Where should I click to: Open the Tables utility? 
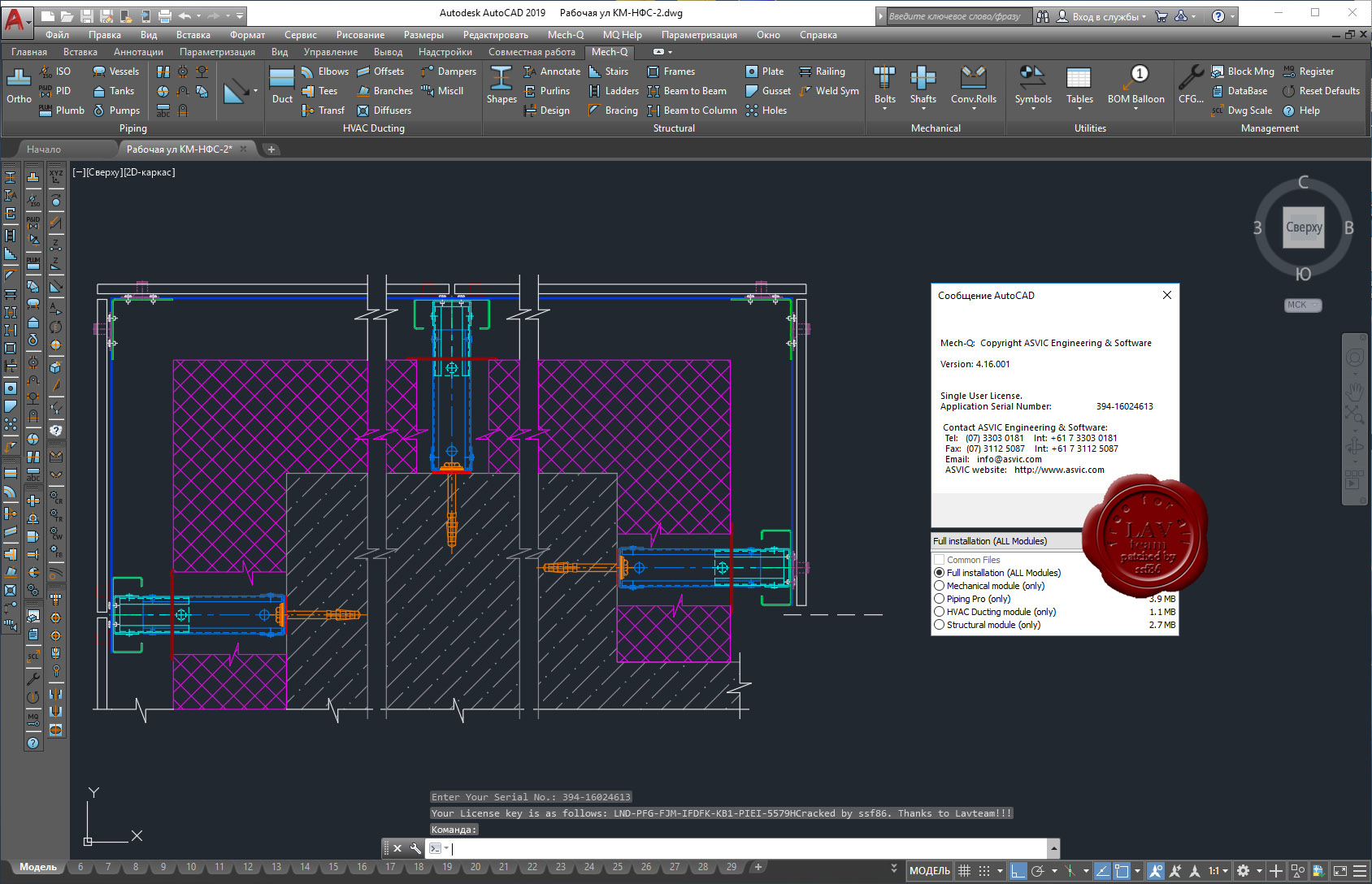point(1079,86)
